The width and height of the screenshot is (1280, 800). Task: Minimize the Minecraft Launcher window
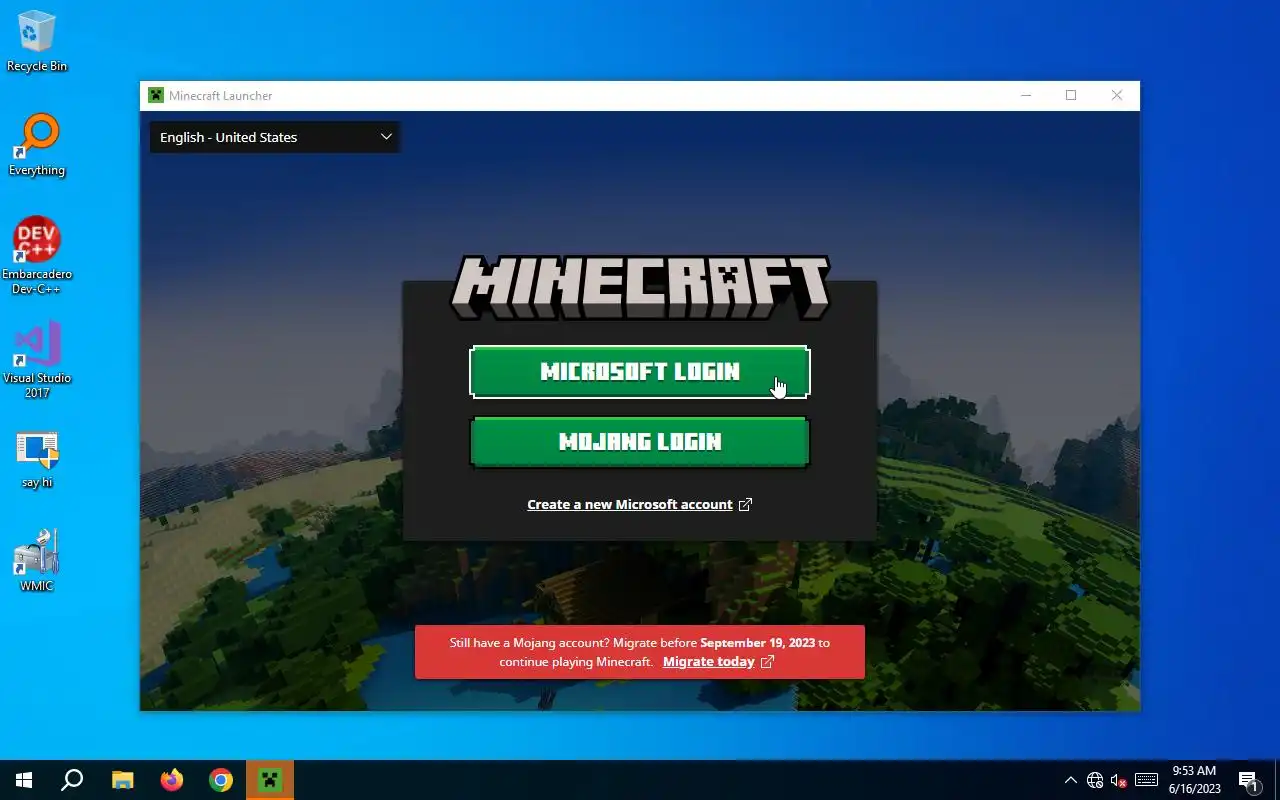tap(1026, 96)
